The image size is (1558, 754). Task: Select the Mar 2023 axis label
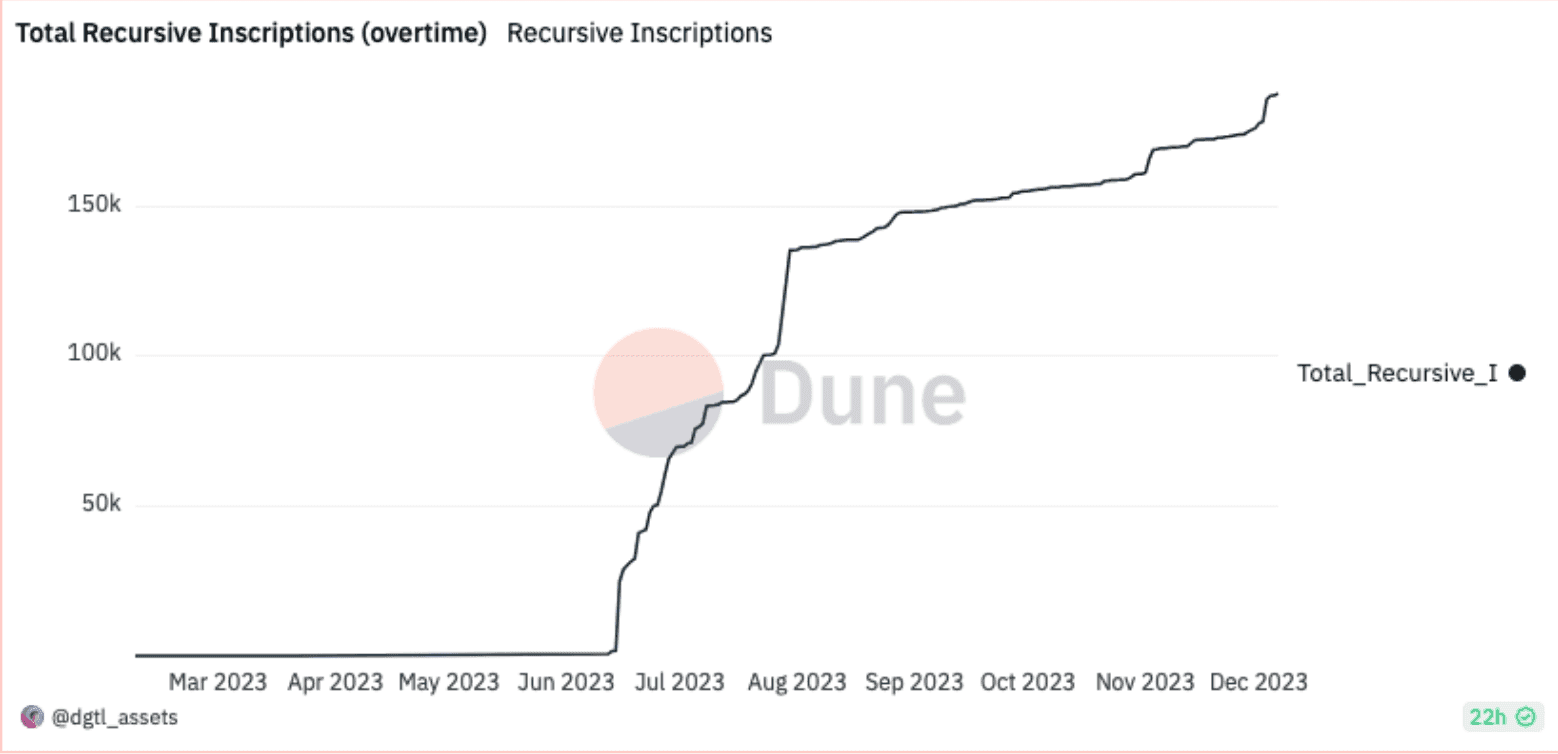click(218, 682)
